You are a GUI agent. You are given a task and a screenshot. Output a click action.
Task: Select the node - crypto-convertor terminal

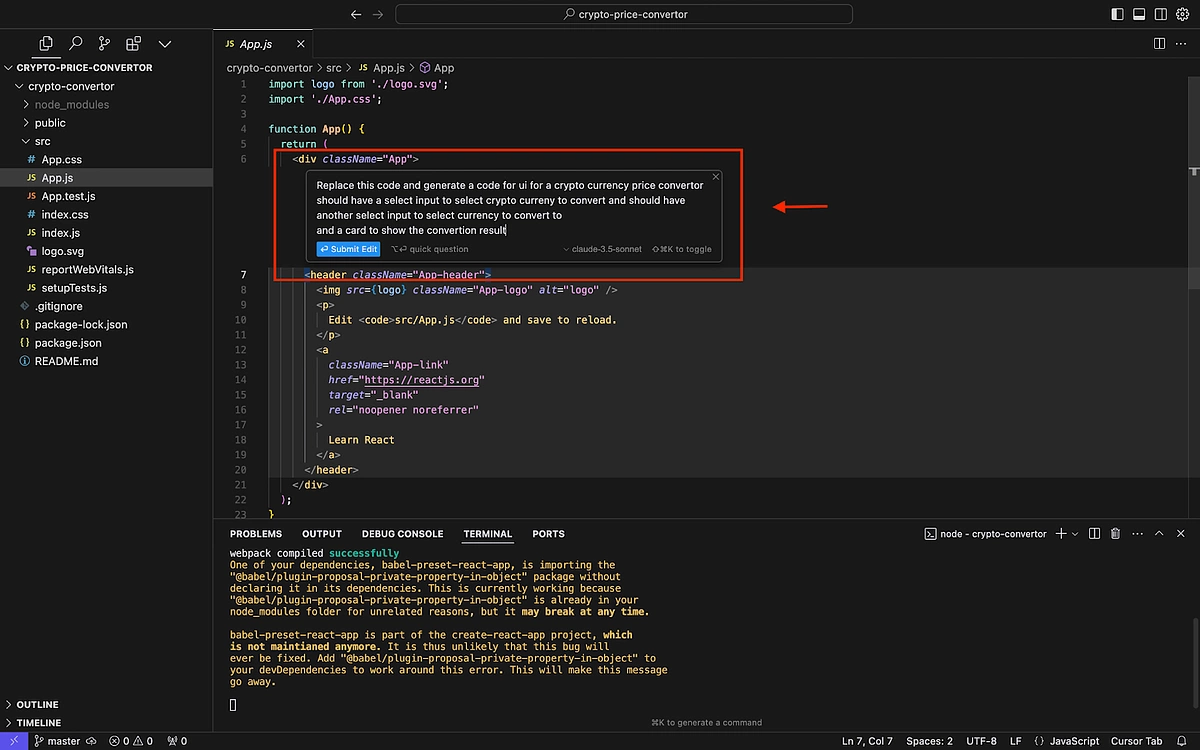(984, 534)
